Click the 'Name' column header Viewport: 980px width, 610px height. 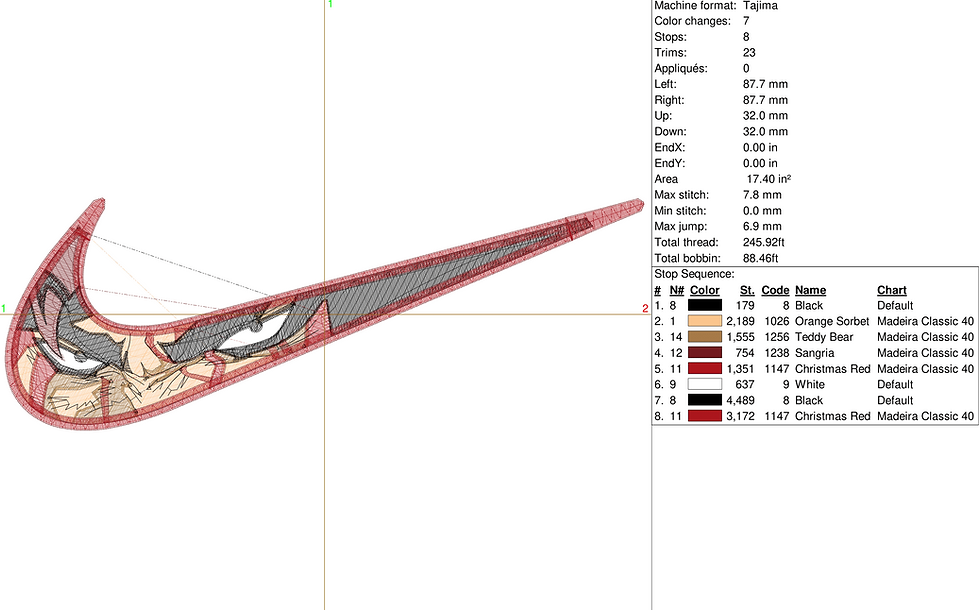click(810, 290)
